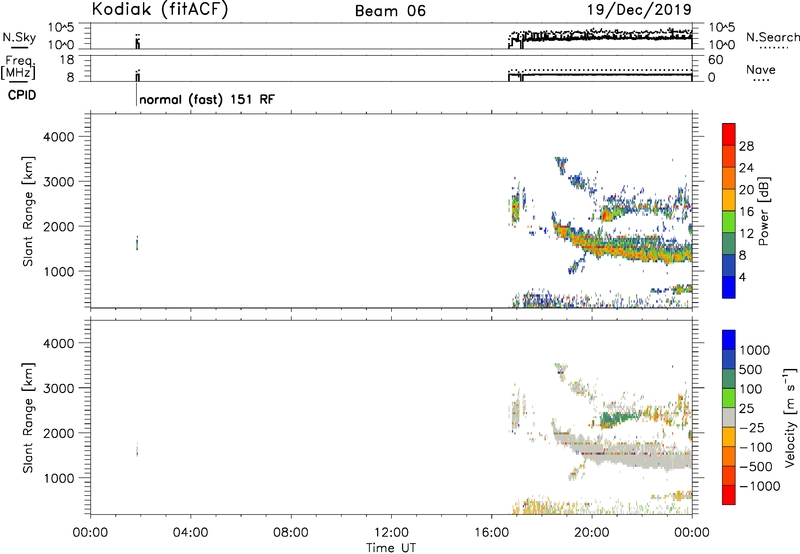Click the "20:00" time axis label

[591, 533]
